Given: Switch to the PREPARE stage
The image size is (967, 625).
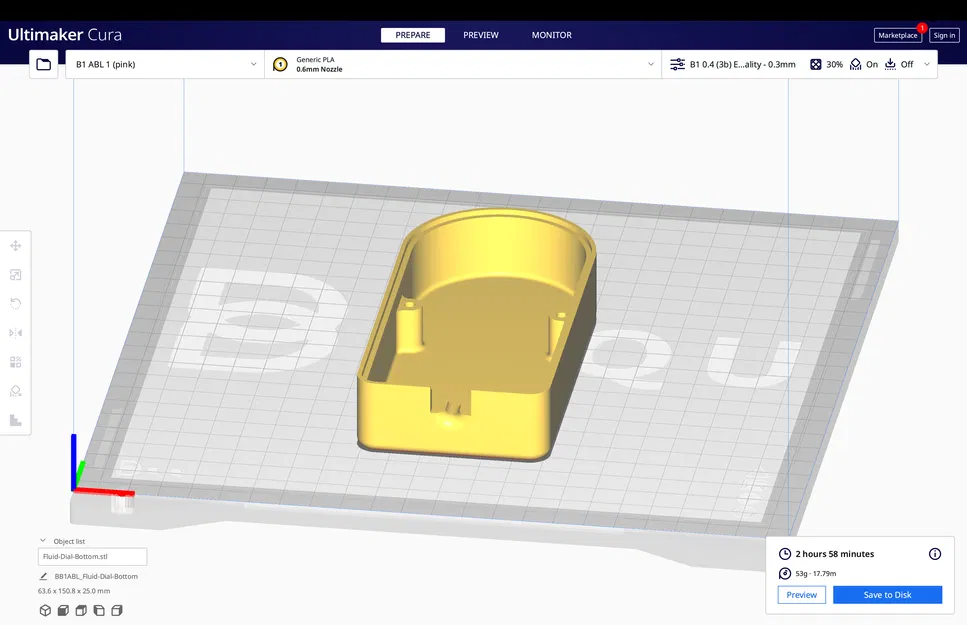Looking at the screenshot, I should pyautogui.click(x=413, y=35).
